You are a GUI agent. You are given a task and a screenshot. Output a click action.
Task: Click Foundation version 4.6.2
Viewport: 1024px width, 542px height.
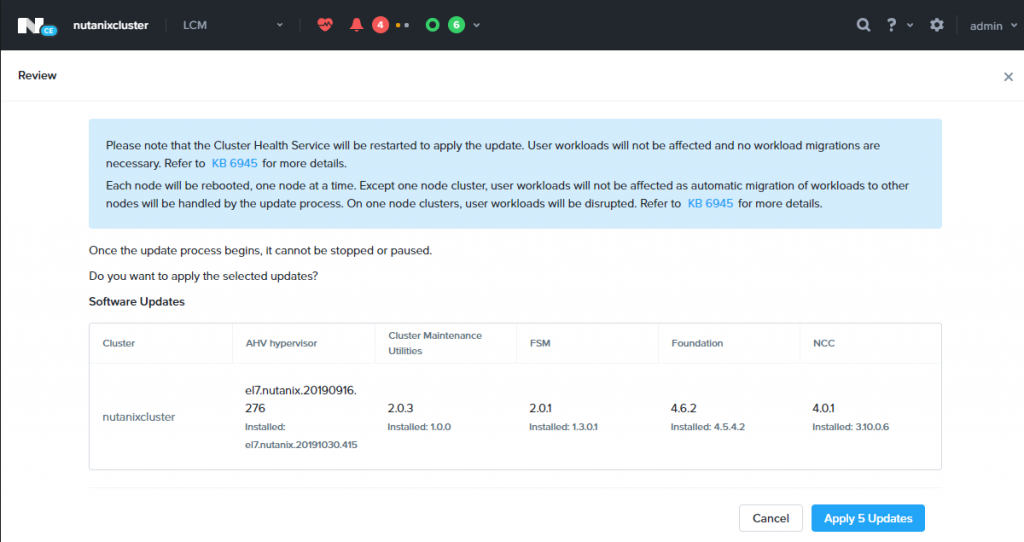(684, 408)
